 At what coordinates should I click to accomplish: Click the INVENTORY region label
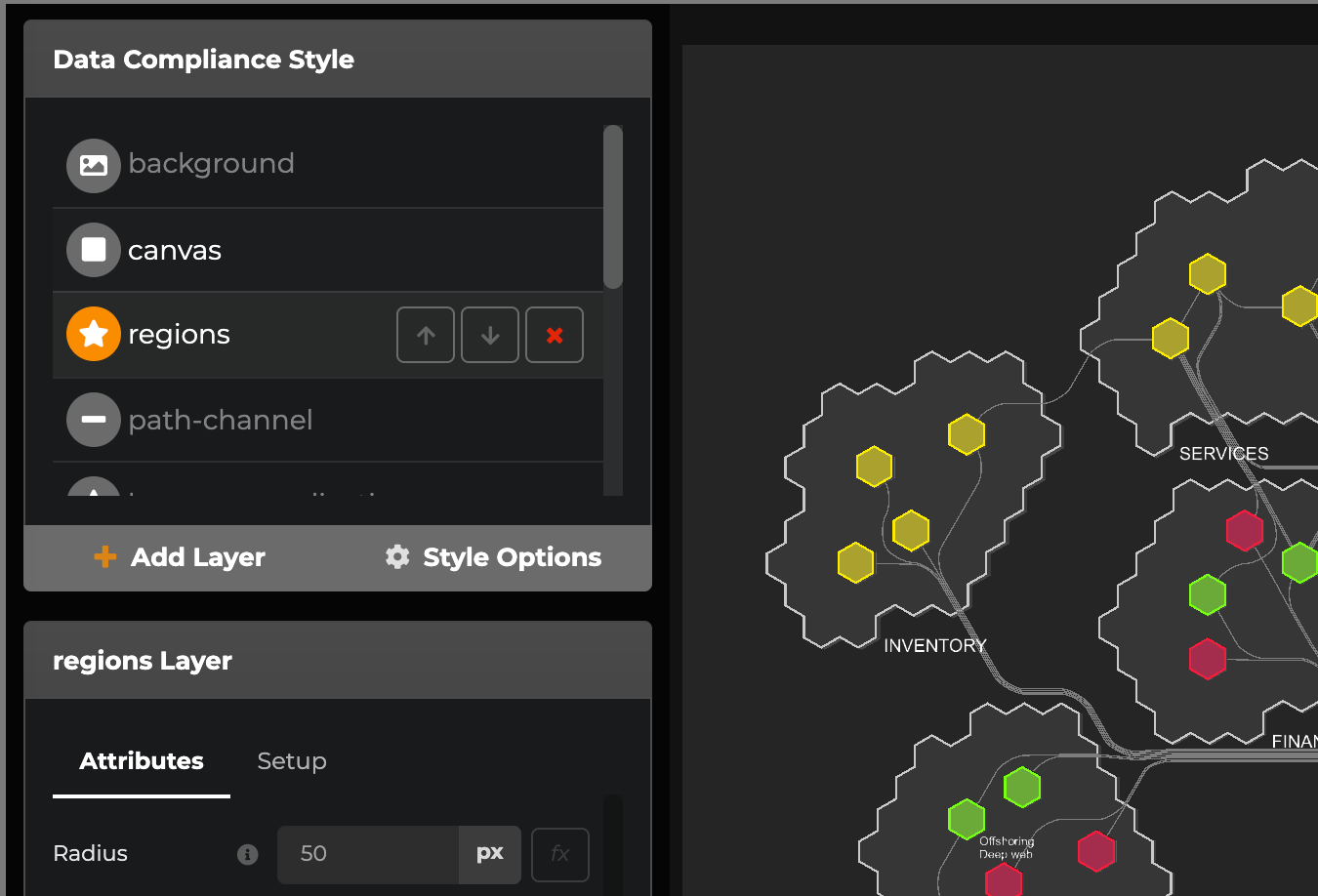[934, 646]
